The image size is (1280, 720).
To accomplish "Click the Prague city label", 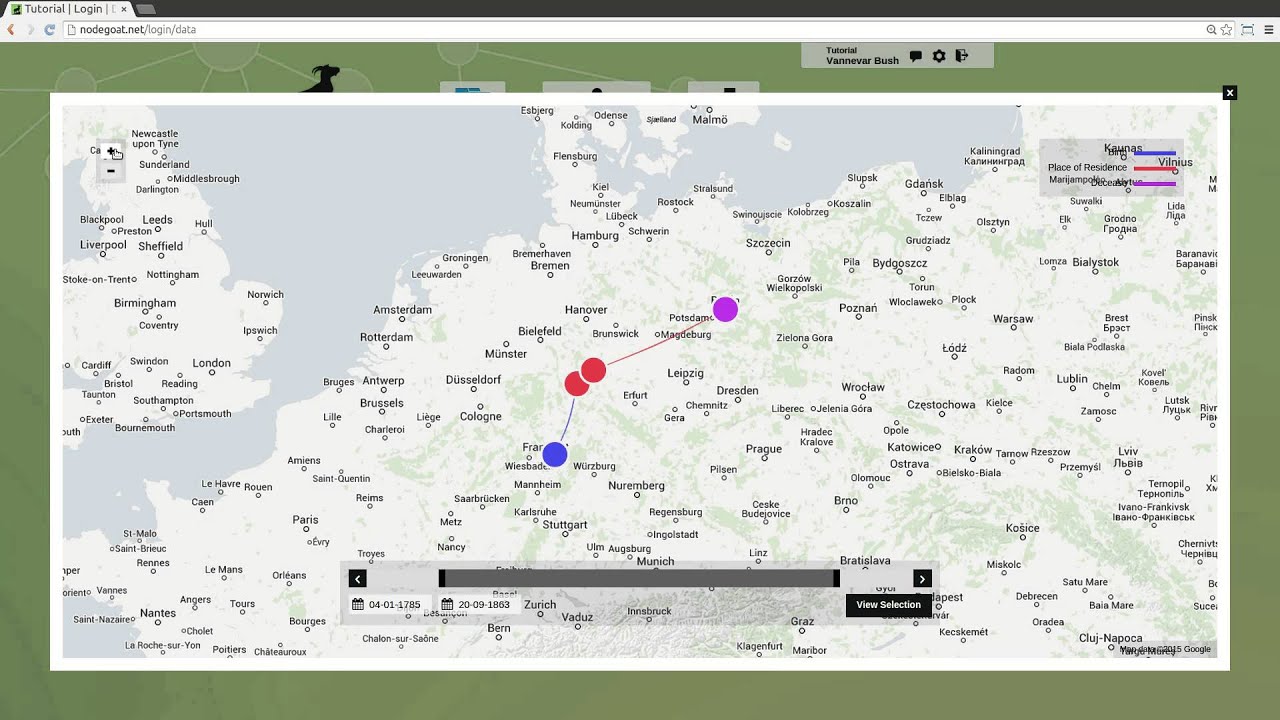I will click(x=764, y=449).
